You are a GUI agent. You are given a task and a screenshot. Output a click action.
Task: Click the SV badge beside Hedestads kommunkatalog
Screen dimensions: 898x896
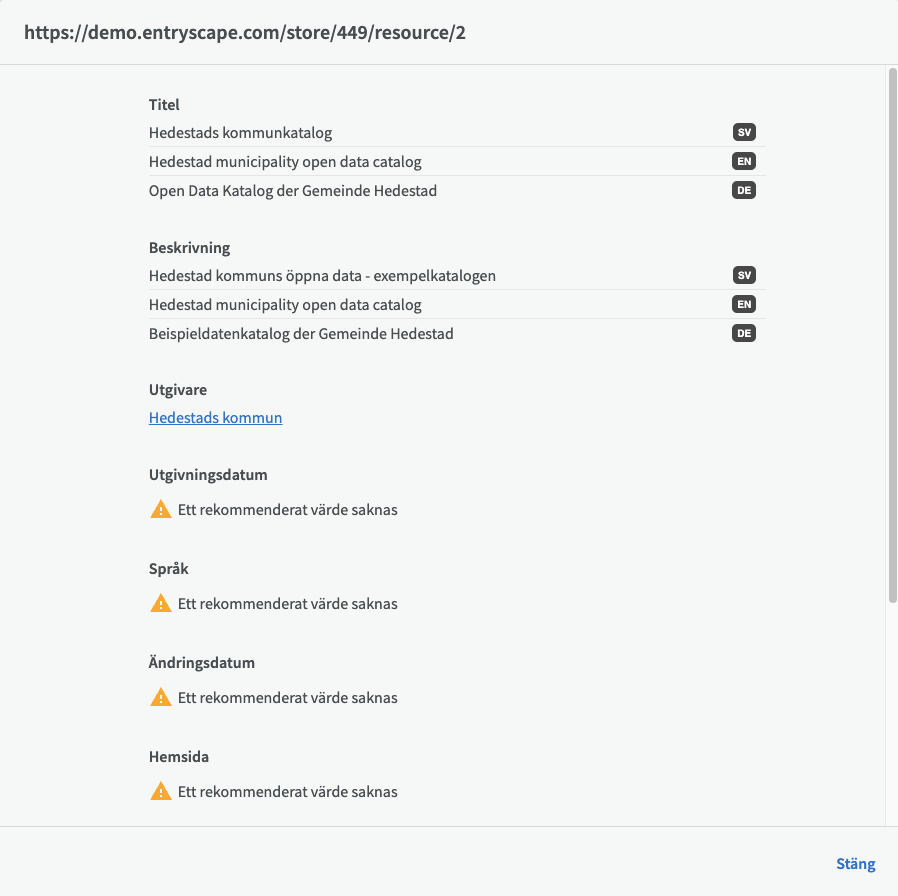(x=743, y=132)
